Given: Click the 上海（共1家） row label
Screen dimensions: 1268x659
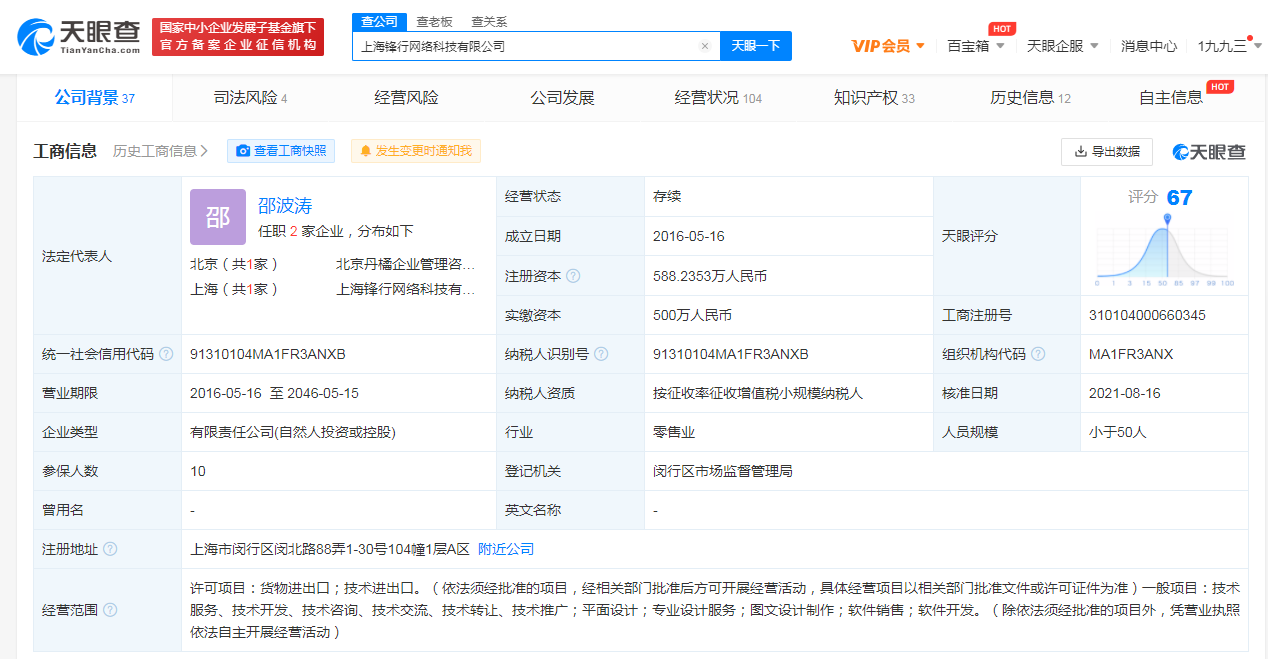Looking at the screenshot, I should [x=234, y=289].
